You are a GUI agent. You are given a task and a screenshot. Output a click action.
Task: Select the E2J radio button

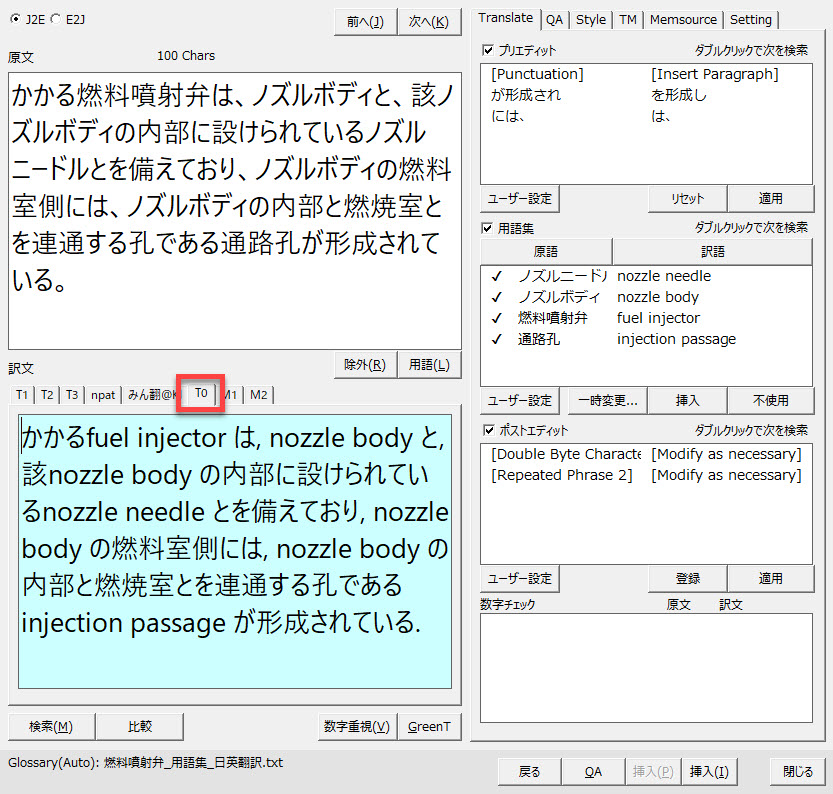click(55, 18)
